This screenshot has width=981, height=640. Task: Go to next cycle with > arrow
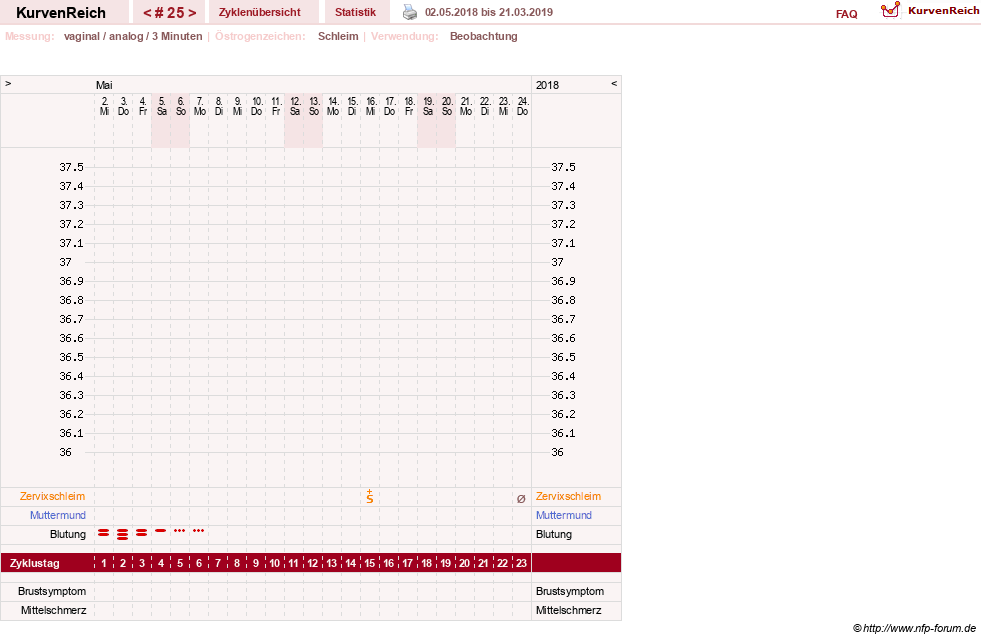click(x=192, y=13)
